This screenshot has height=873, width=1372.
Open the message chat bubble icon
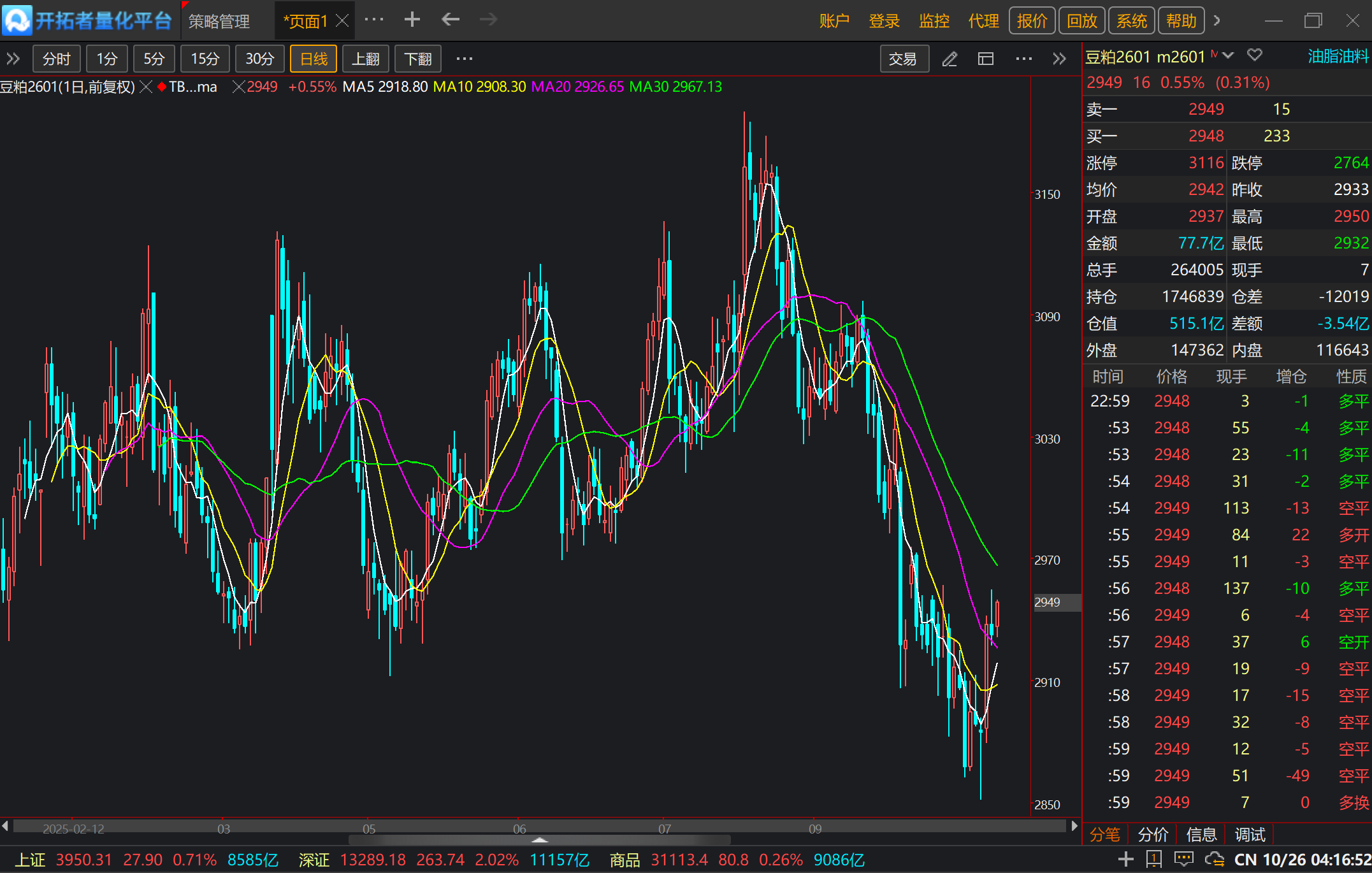1183,859
